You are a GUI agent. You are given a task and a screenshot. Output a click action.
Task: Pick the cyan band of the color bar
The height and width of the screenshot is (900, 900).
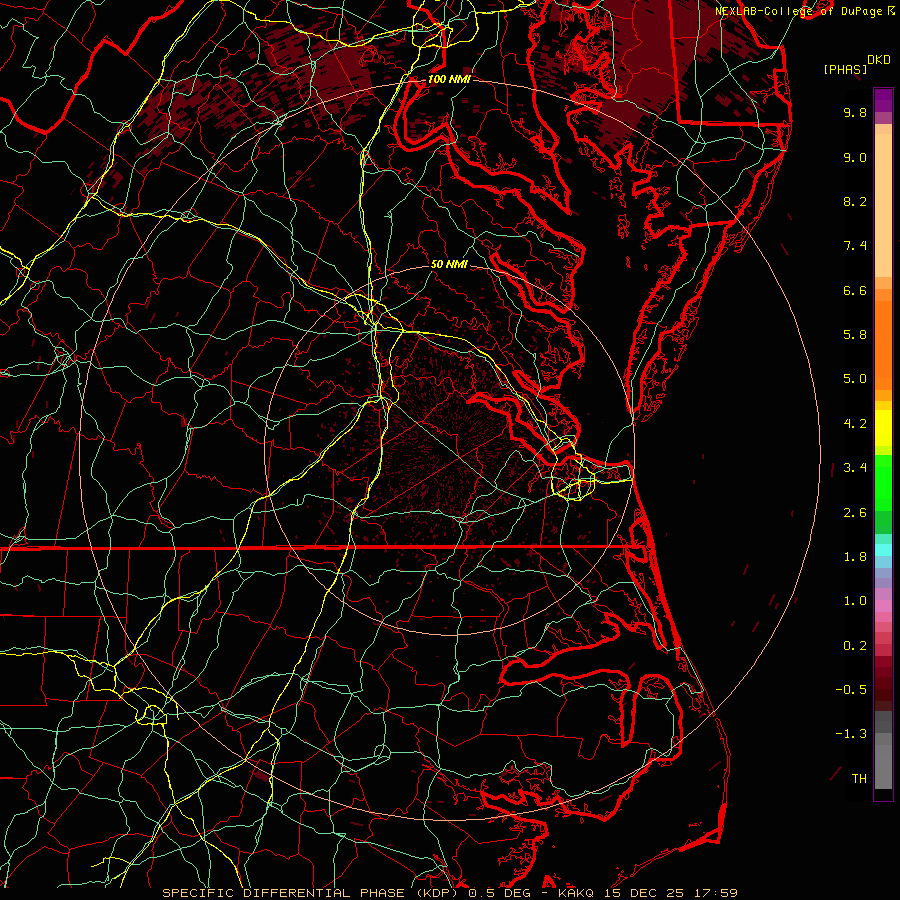[883, 550]
